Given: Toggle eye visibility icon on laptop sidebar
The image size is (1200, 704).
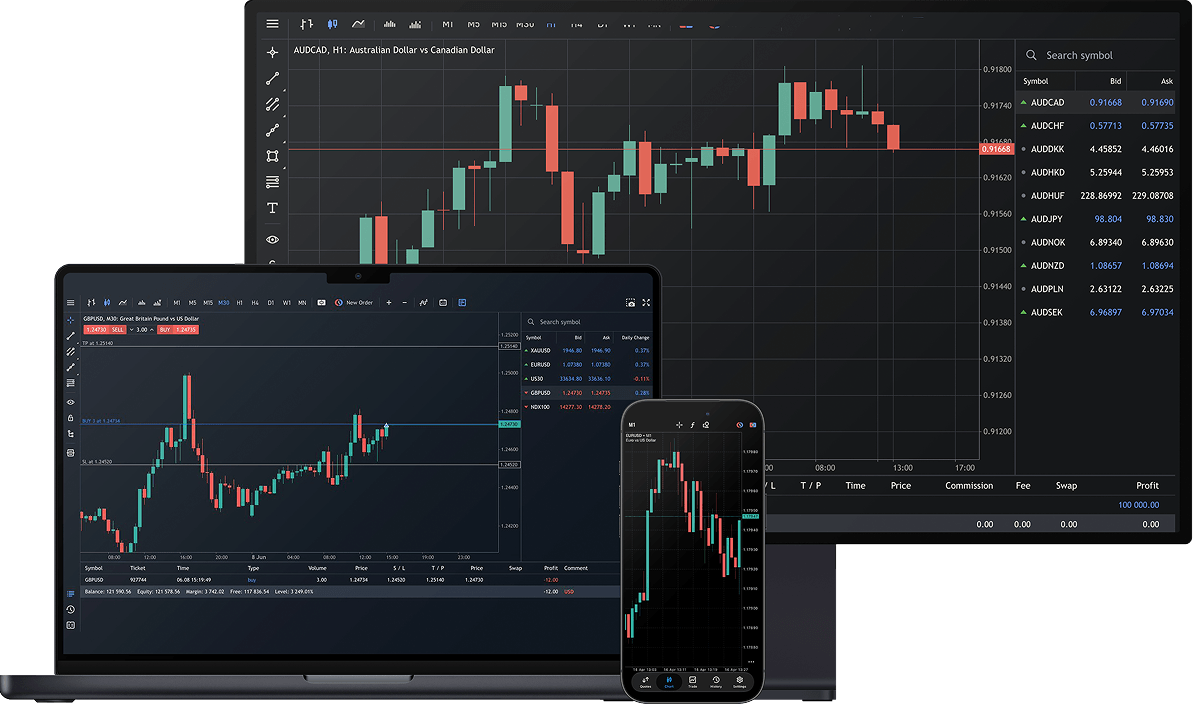Looking at the screenshot, I should pos(70,402).
